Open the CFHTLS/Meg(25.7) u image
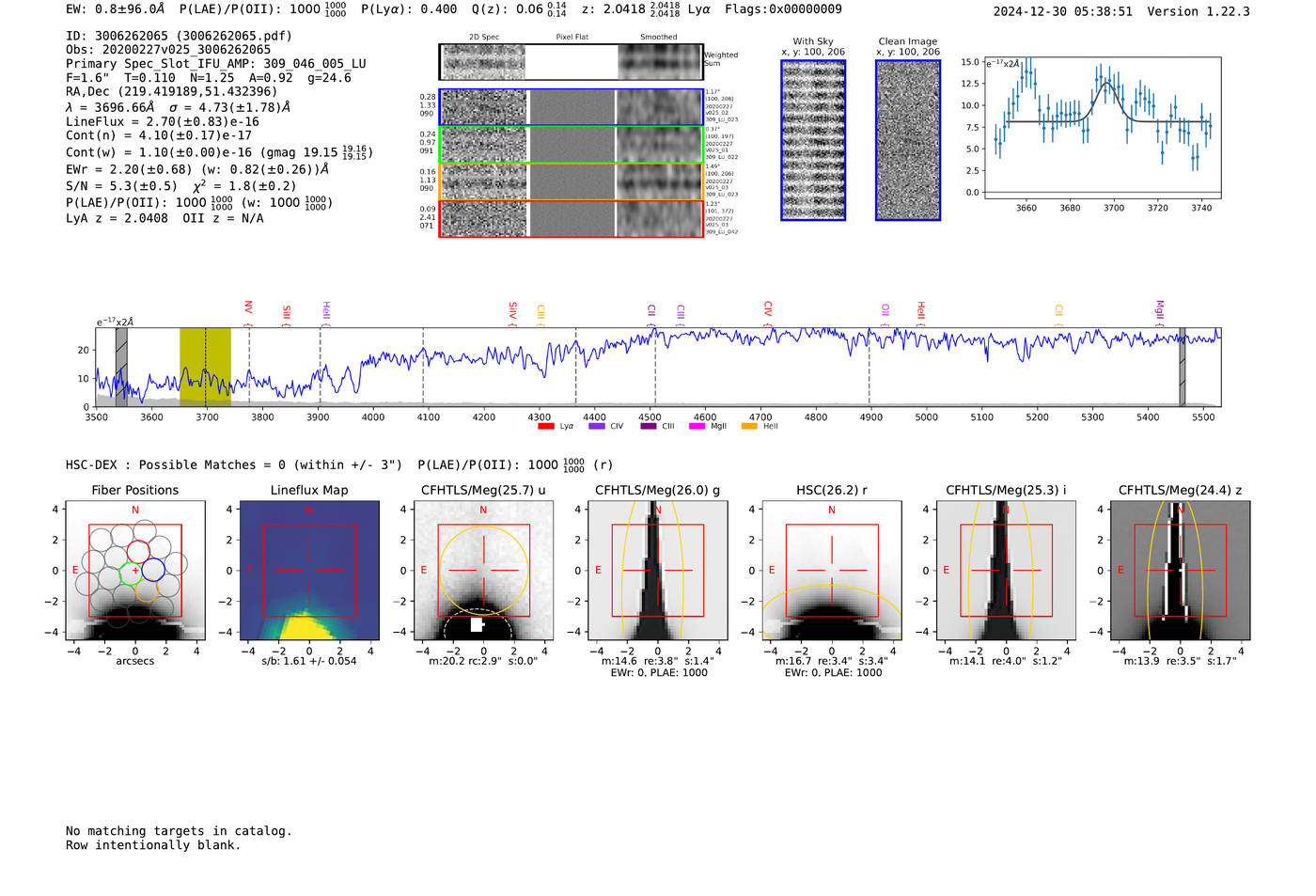Viewport: 1316px width, 896px height. tap(483, 571)
